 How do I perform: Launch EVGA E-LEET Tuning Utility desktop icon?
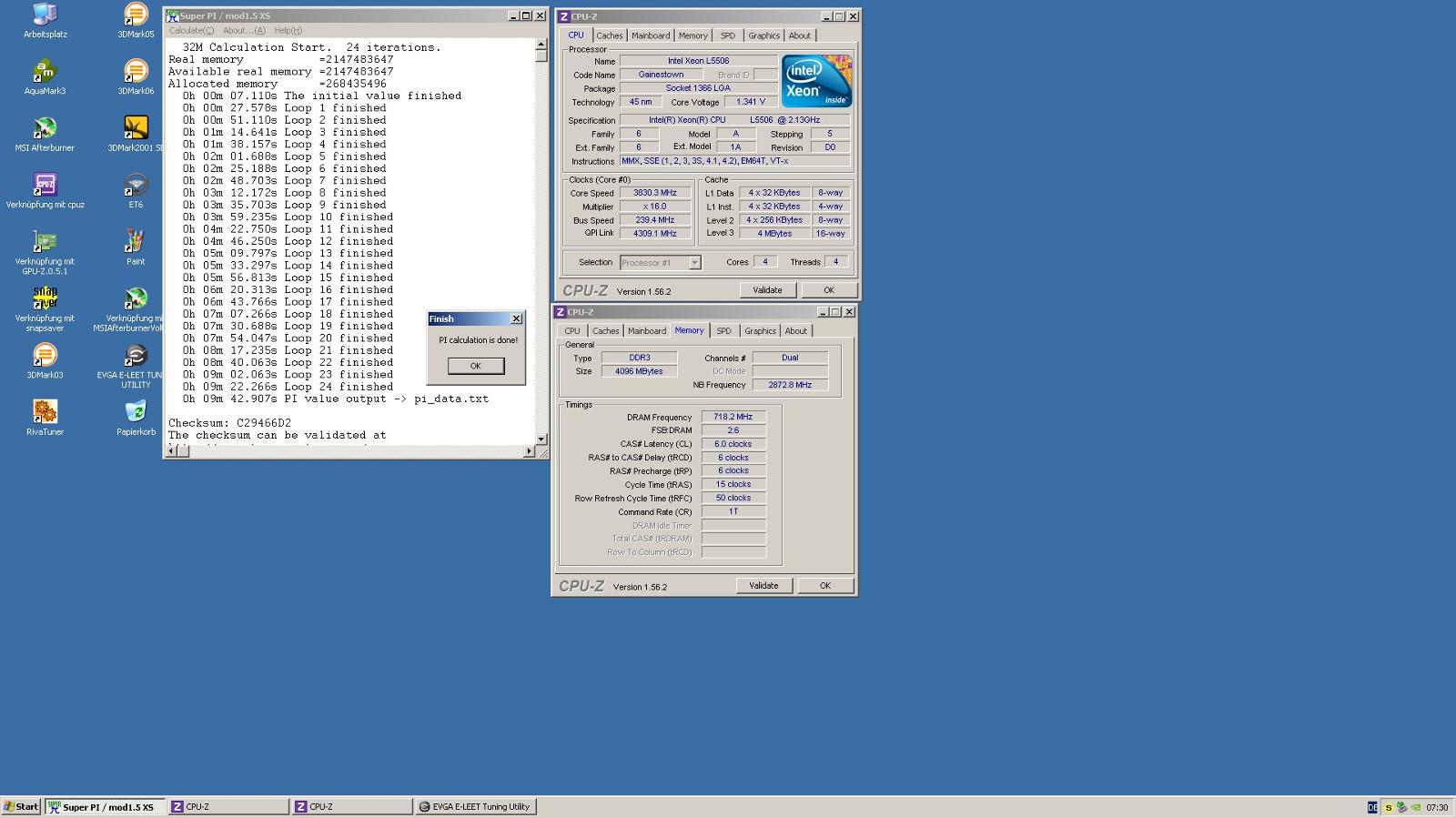(136, 355)
